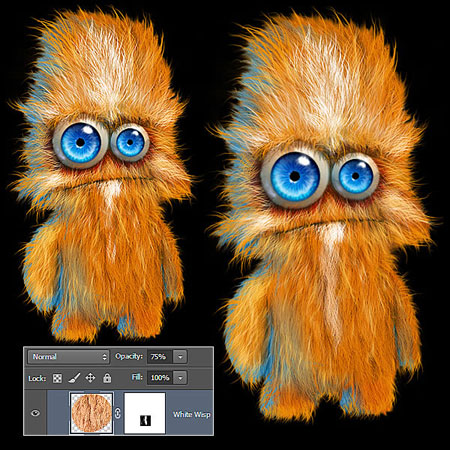The height and width of the screenshot is (450, 450).
Task: Toggle Lock transparent pixels icon
Action: (57, 378)
